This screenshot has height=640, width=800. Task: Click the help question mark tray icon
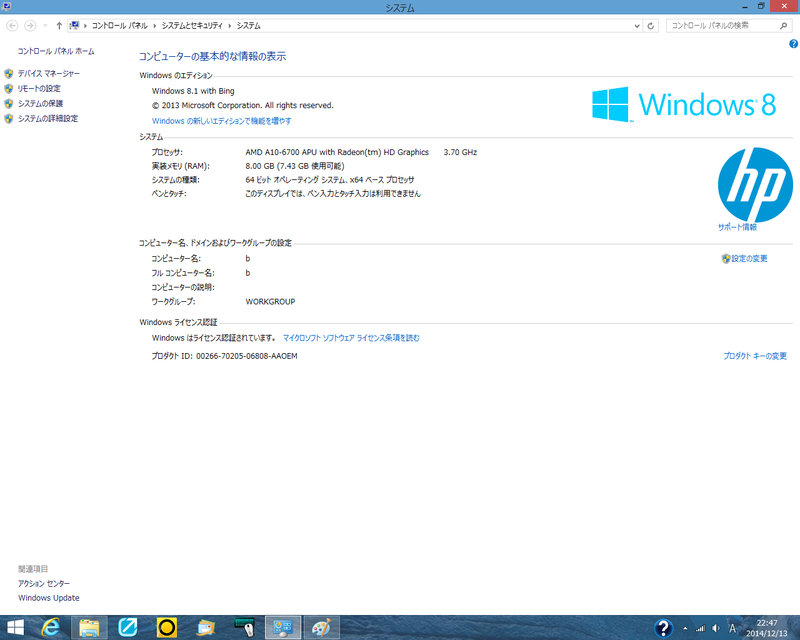(663, 628)
